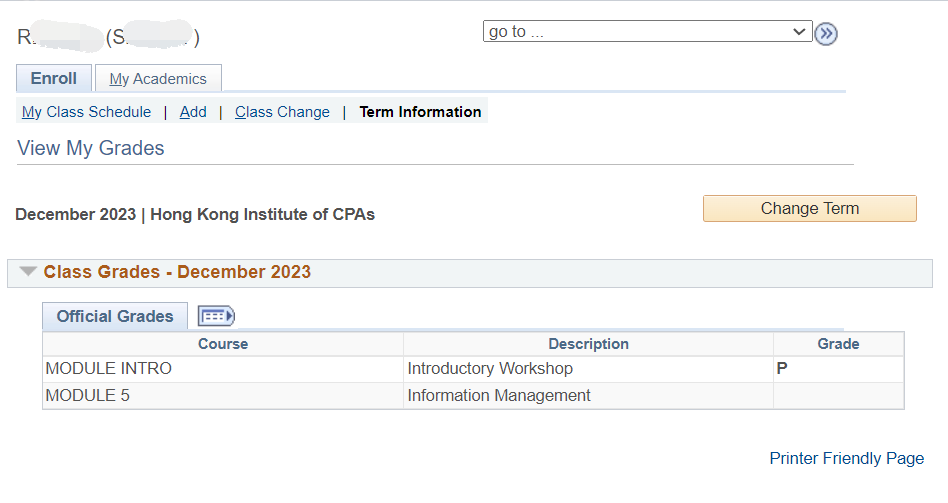Click the go-to double-arrow icon button

(825, 34)
